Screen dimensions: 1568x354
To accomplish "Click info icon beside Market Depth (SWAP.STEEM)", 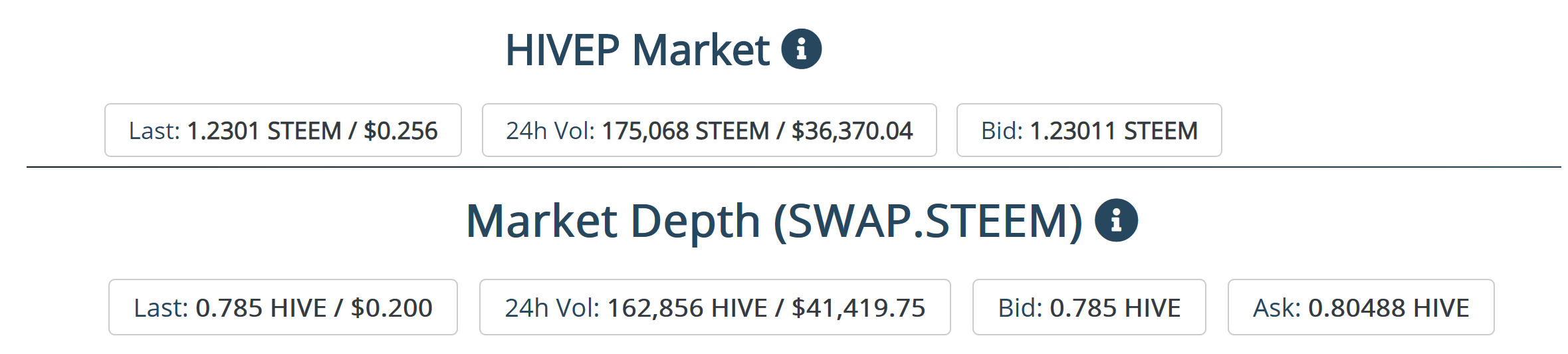I will point(1117,220).
